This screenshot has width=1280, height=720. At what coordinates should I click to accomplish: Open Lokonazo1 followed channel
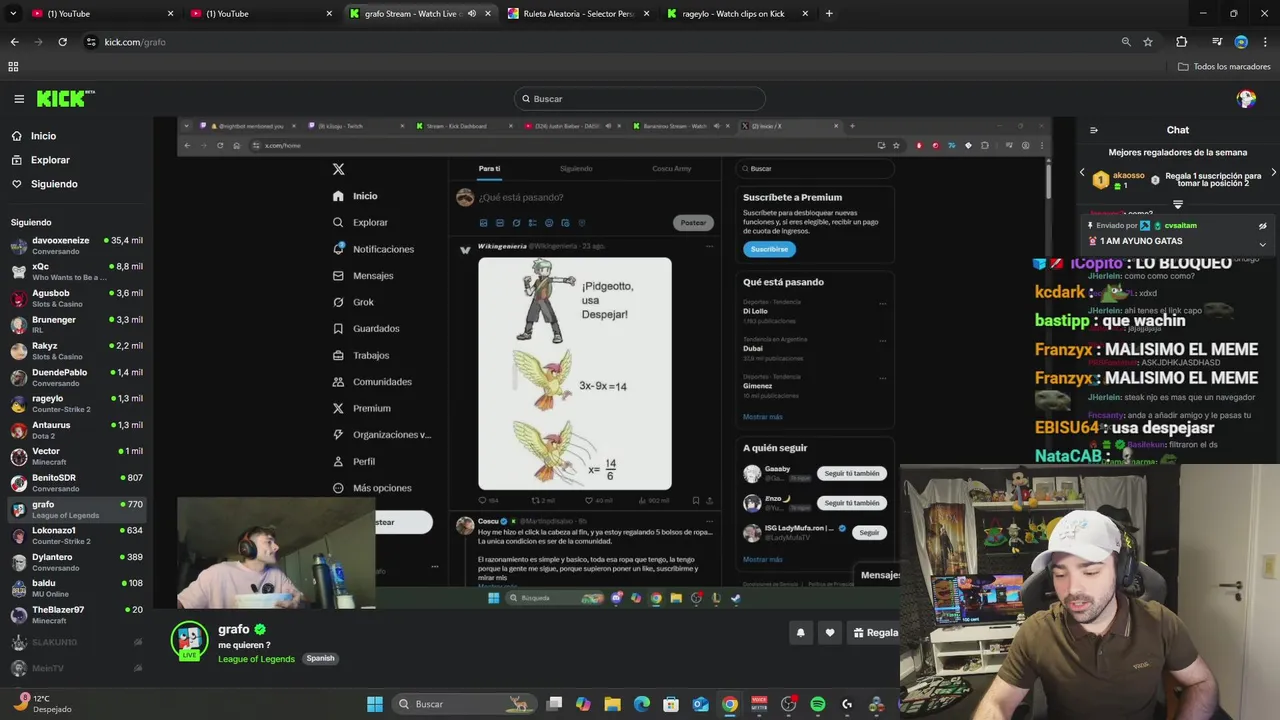click(77, 536)
